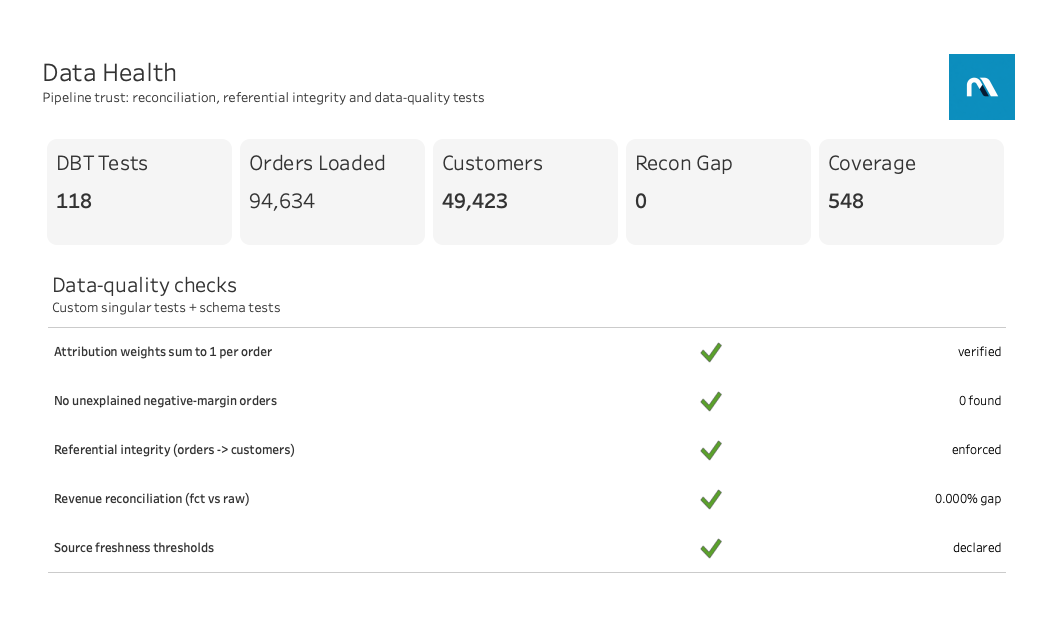Click the DBT Tests value 118

(74, 201)
